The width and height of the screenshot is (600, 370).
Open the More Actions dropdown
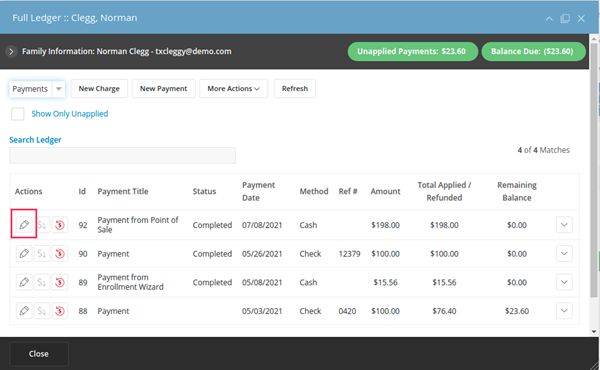point(233,88)
